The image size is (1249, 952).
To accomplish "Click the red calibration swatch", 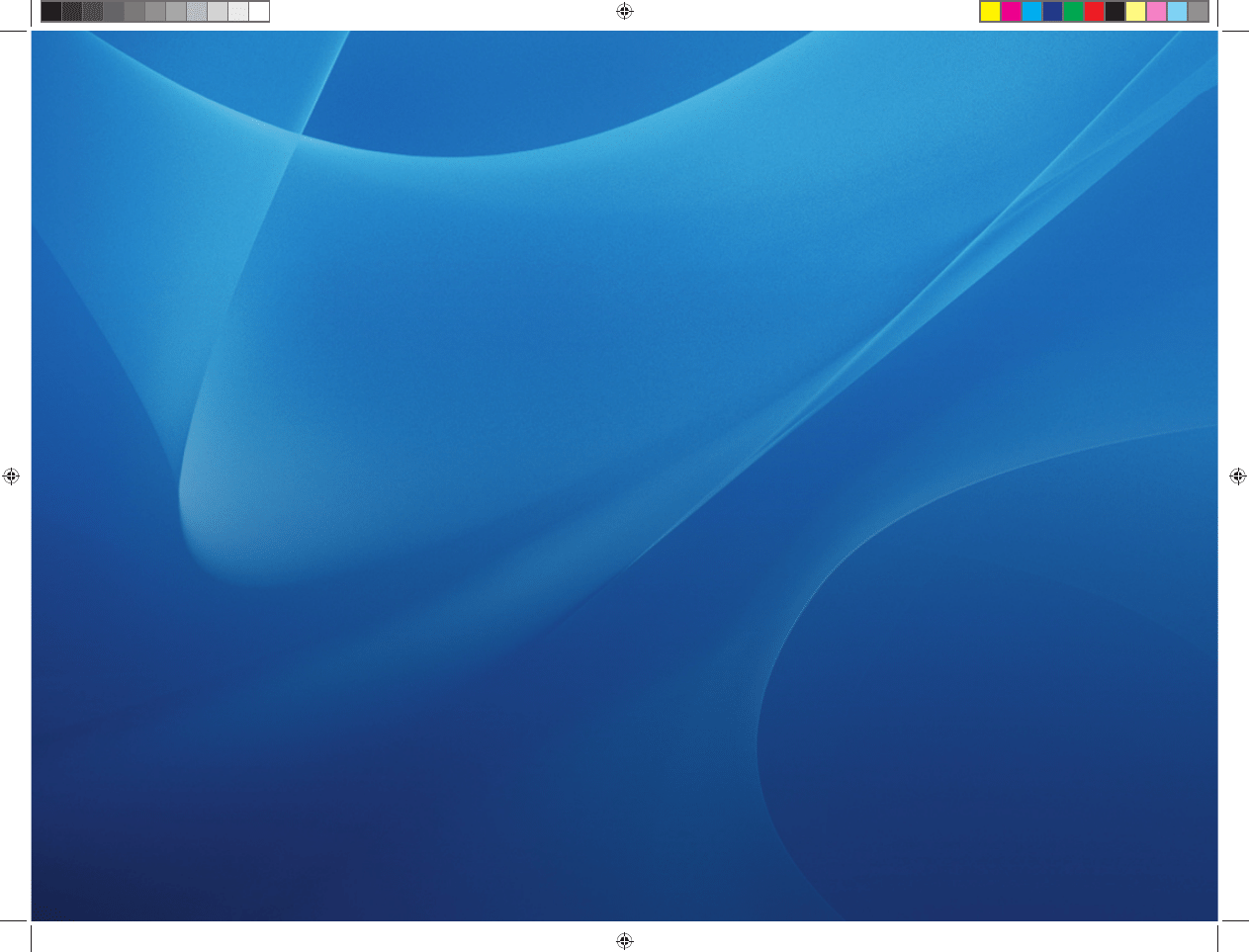I will click(1093, 13).
